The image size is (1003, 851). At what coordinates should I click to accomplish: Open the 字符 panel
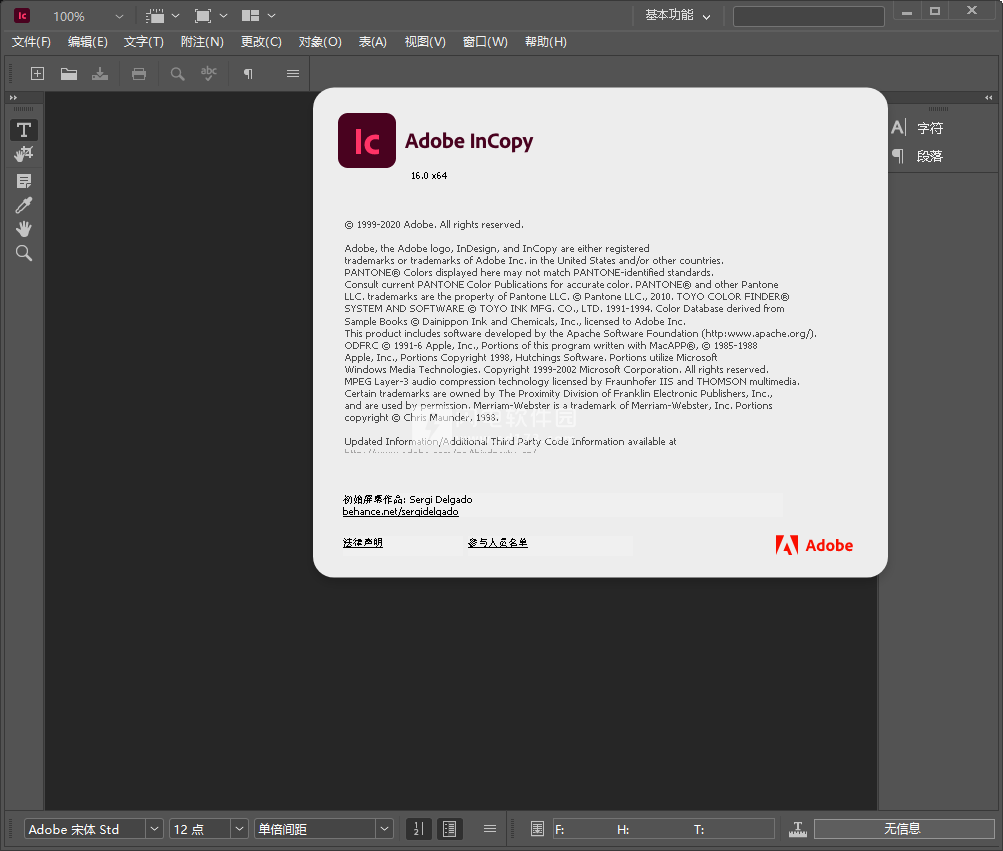[x=918, y=128]
